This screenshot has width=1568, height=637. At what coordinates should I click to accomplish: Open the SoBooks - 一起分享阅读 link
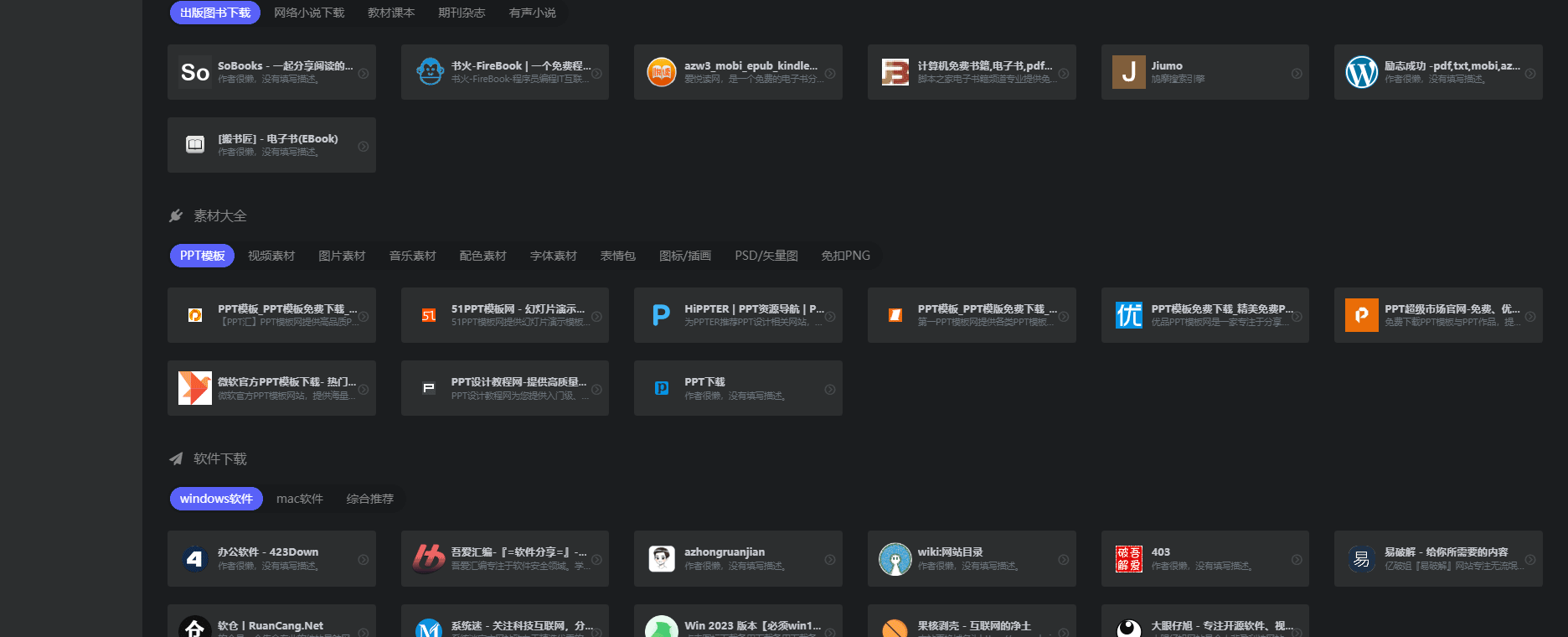[286, 65]
